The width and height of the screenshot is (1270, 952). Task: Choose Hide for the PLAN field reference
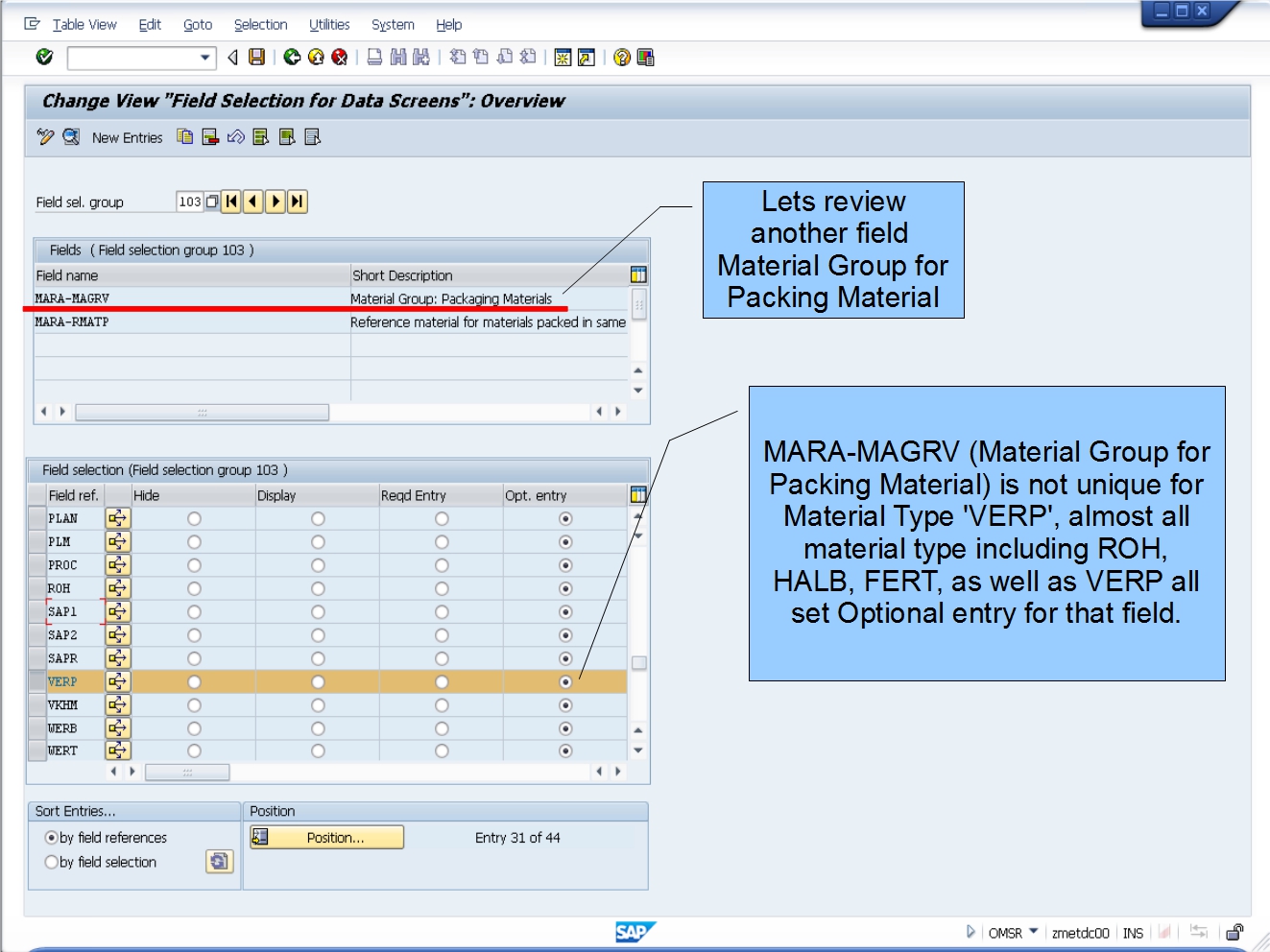[x=193, y=518]
